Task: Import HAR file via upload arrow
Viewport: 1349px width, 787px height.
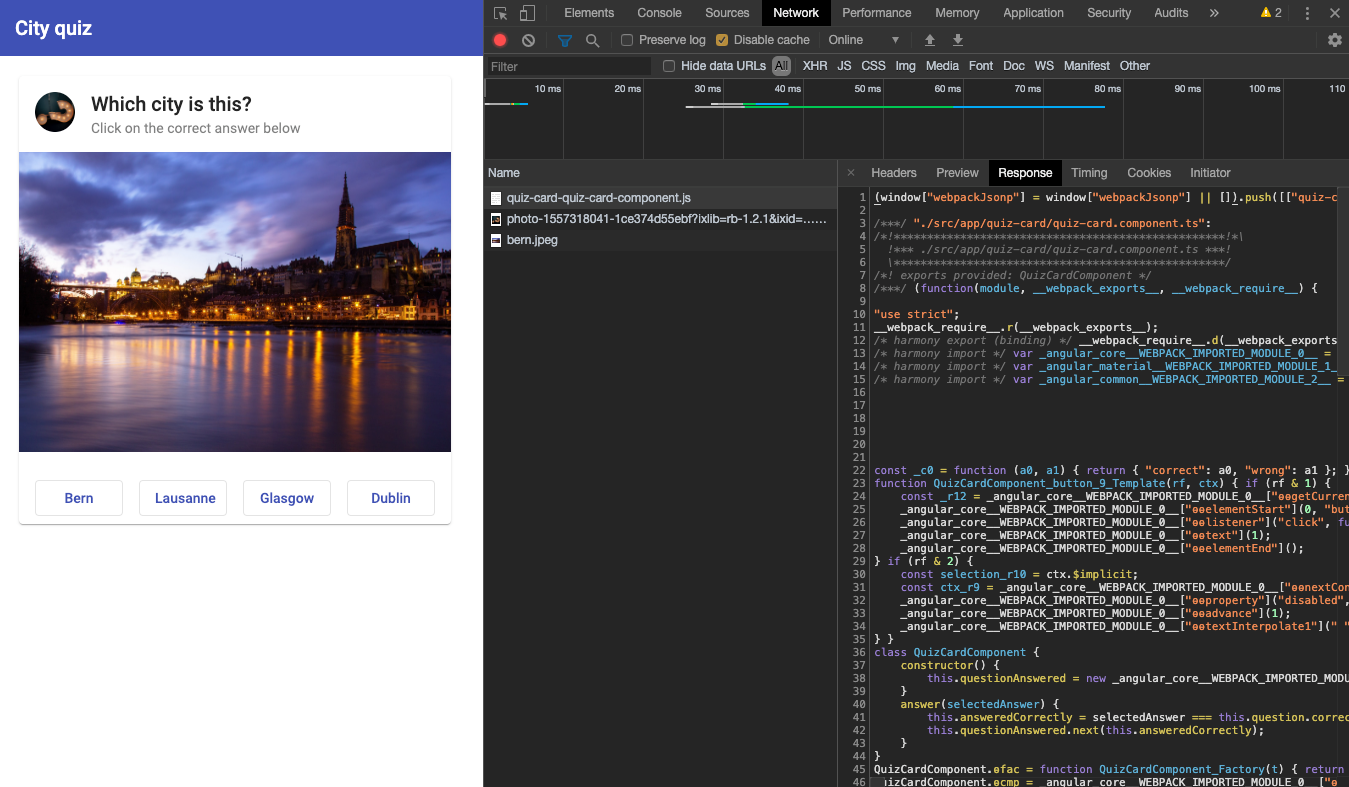Action: click(929, 40)
